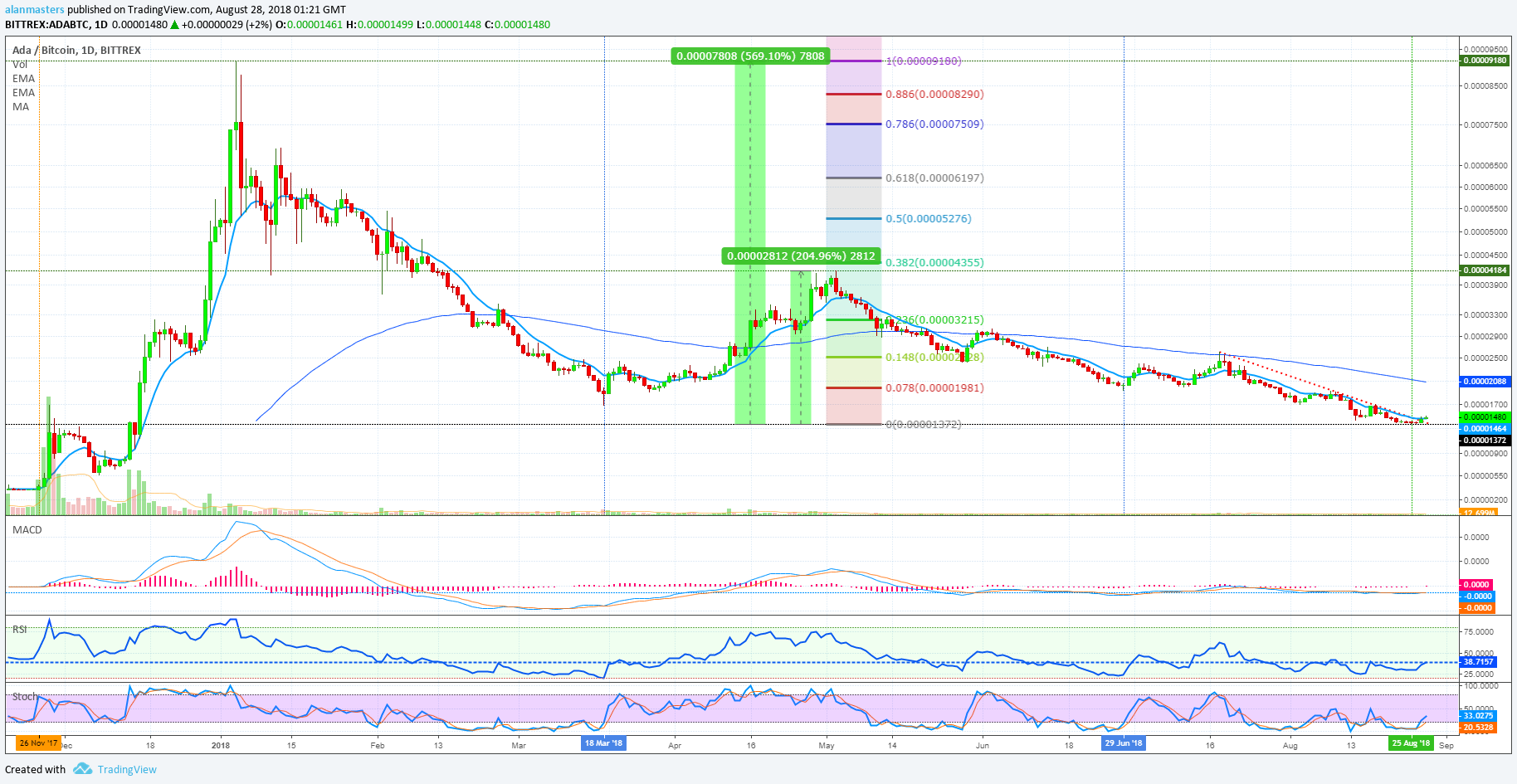Image resolution: width=1517 pixels, height=784 pixels.
Task: Click the 18 Mar '18 date marker
Action: pos(603,743)
